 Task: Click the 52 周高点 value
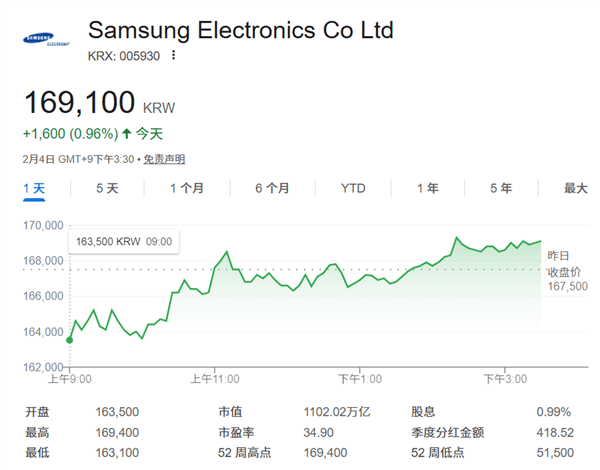[x=325, y=452]
